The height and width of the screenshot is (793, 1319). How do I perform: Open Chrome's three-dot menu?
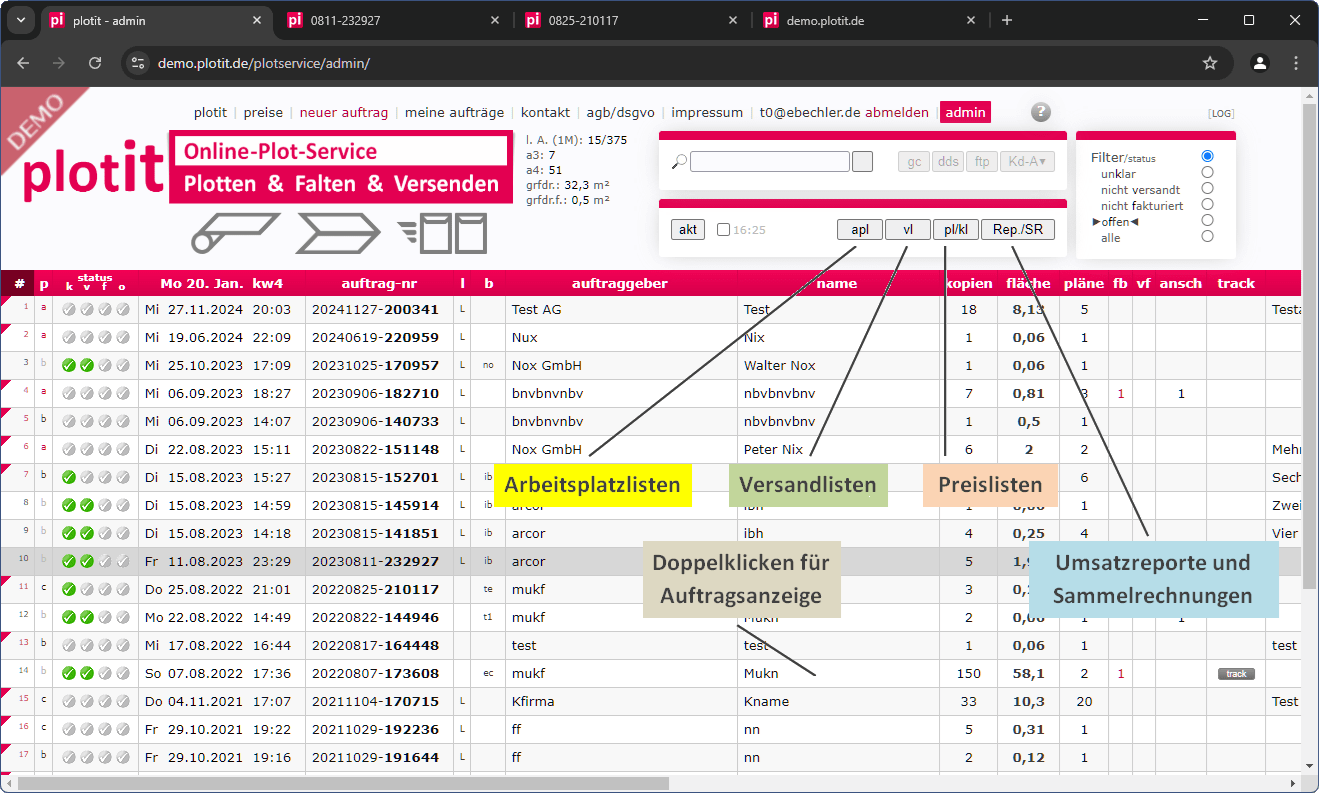[x=1297, y=62]
